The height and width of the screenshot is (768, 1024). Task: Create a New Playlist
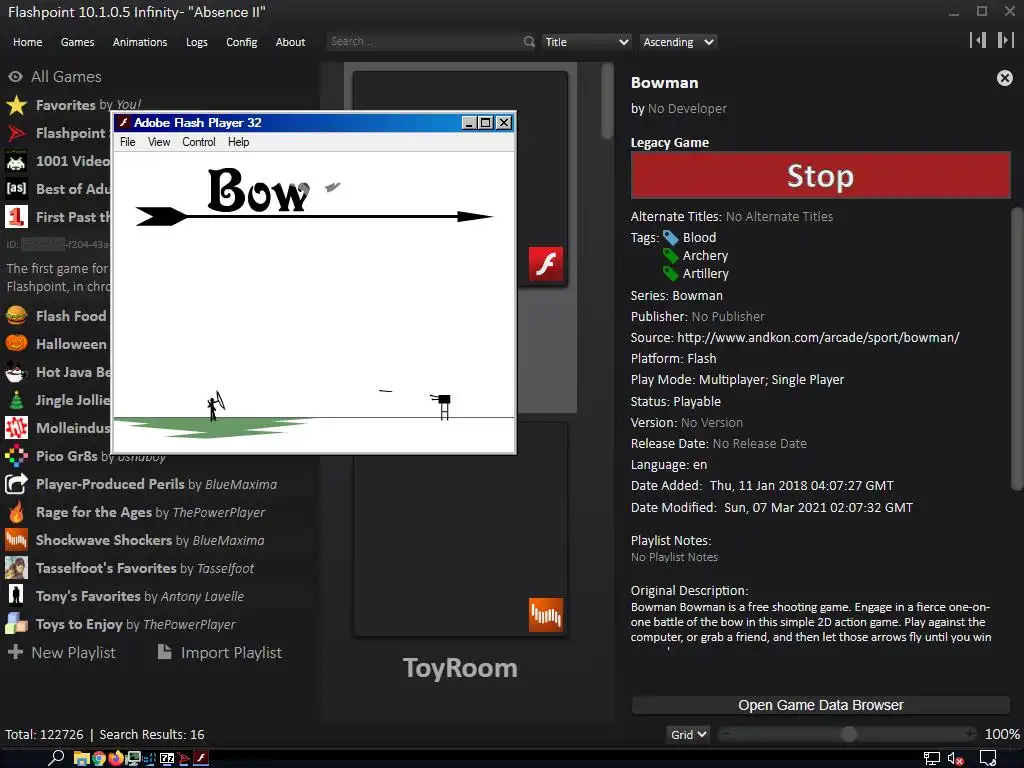[61, 652]
